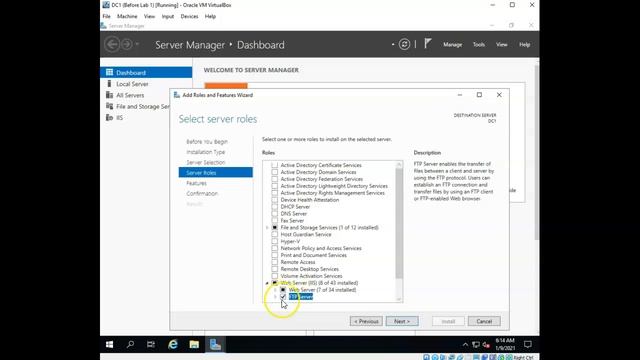Go to Installation Type step
The image size is (640, 360).
tap(206, 152)
